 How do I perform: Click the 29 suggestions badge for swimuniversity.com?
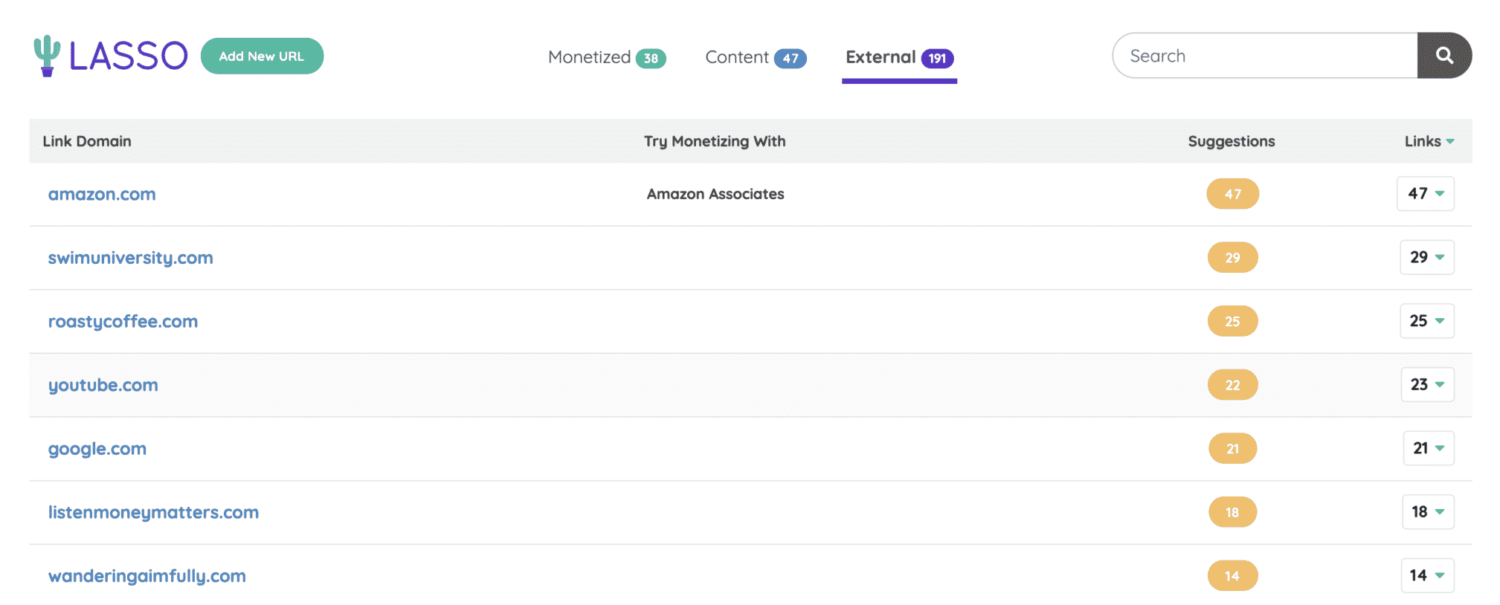(x=1233, y=258)
